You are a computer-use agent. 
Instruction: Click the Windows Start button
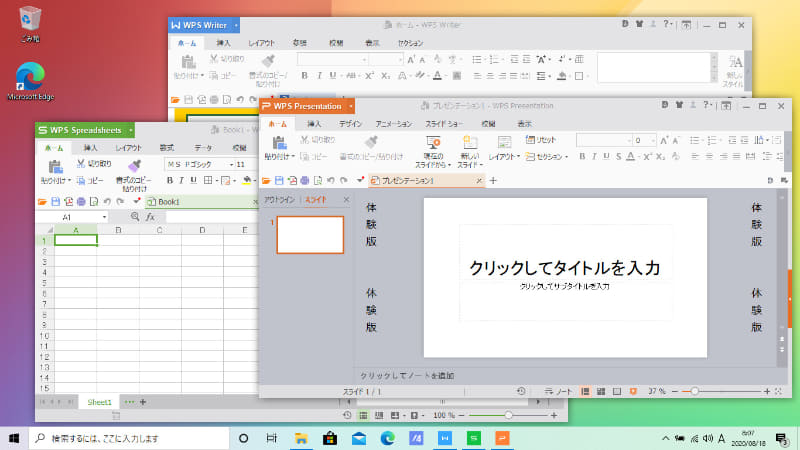point(14,438)
